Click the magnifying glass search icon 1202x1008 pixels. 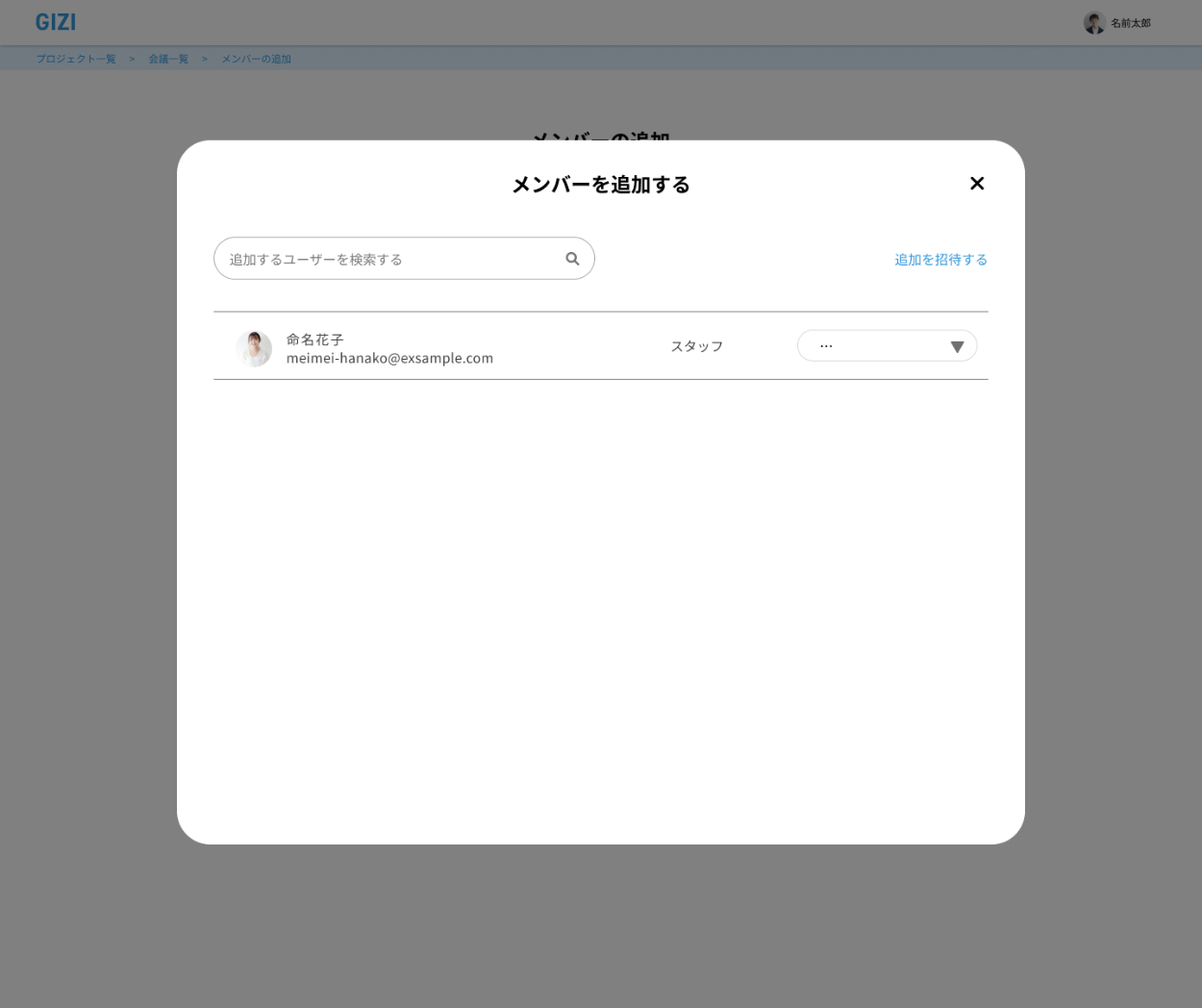click(x=572, y=259)
